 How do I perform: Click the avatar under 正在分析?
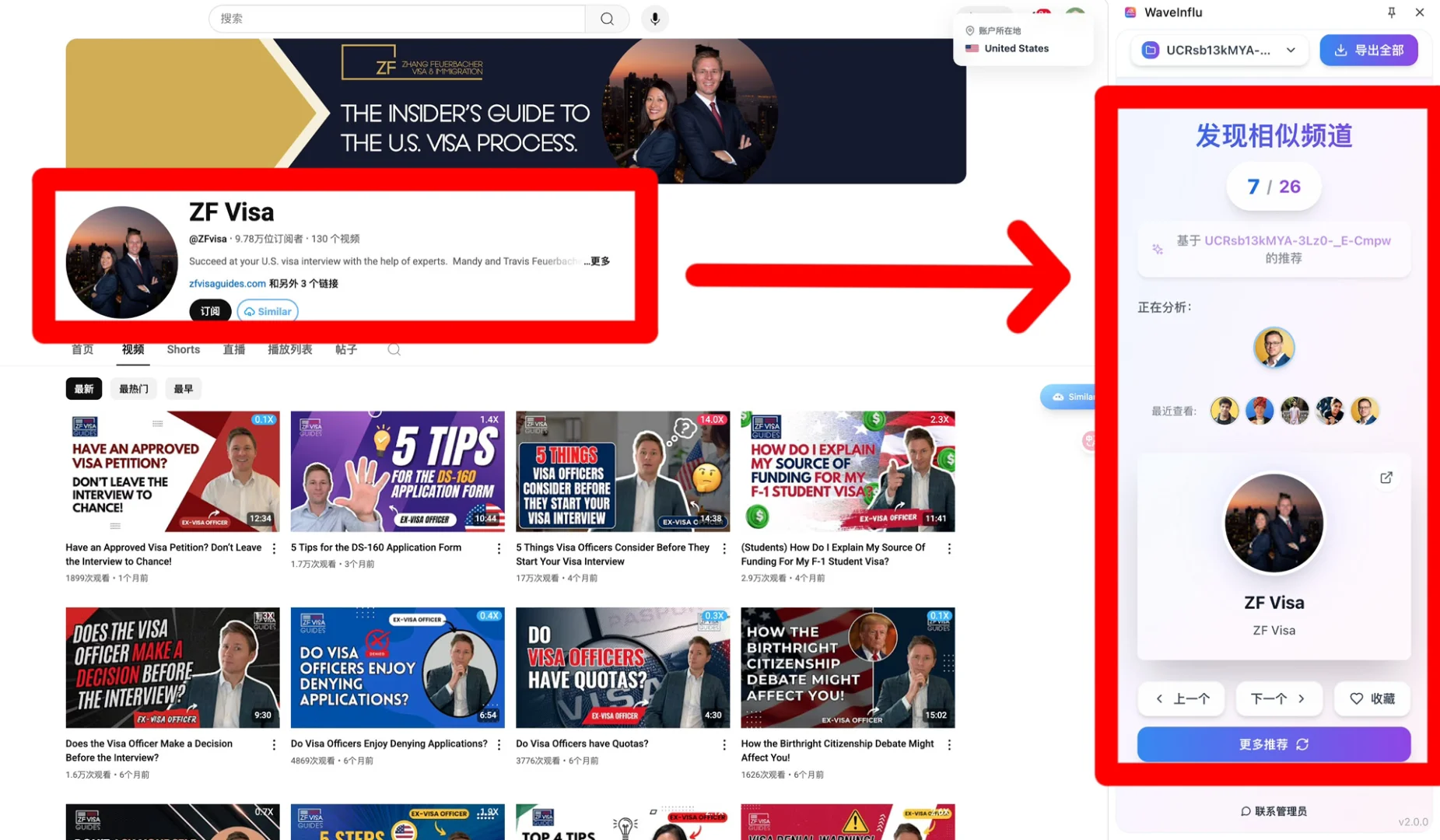click(x=1274, y=348)
